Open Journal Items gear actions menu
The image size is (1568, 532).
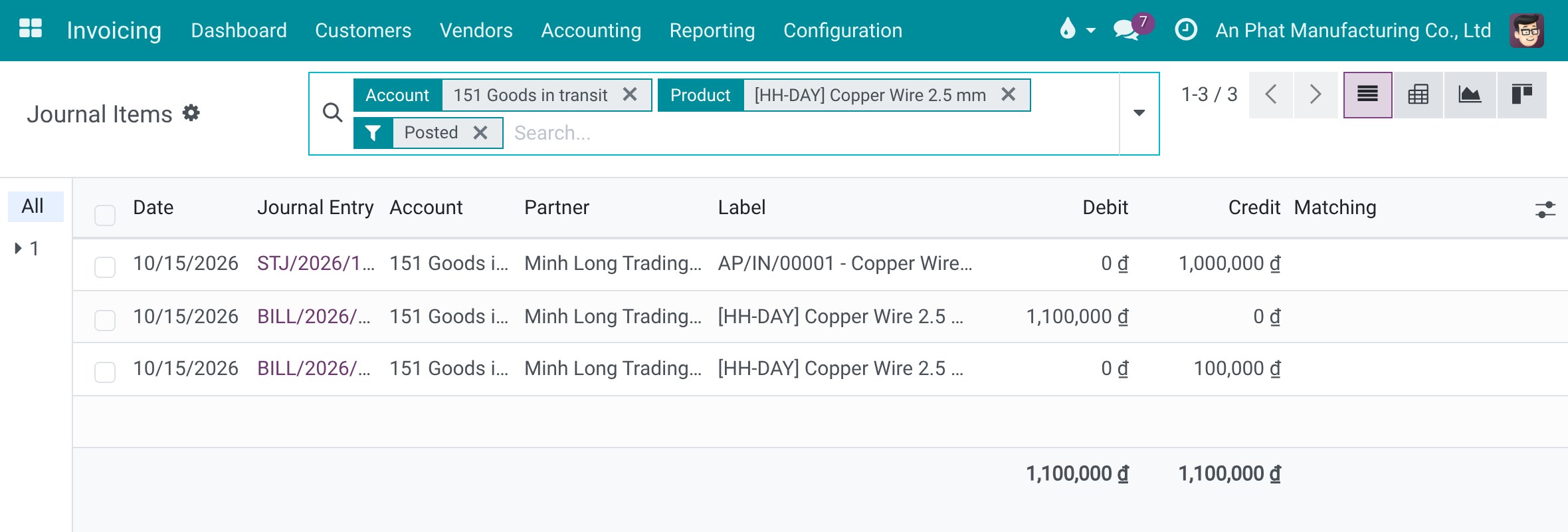pyautogui.click(x=191, y=113)
